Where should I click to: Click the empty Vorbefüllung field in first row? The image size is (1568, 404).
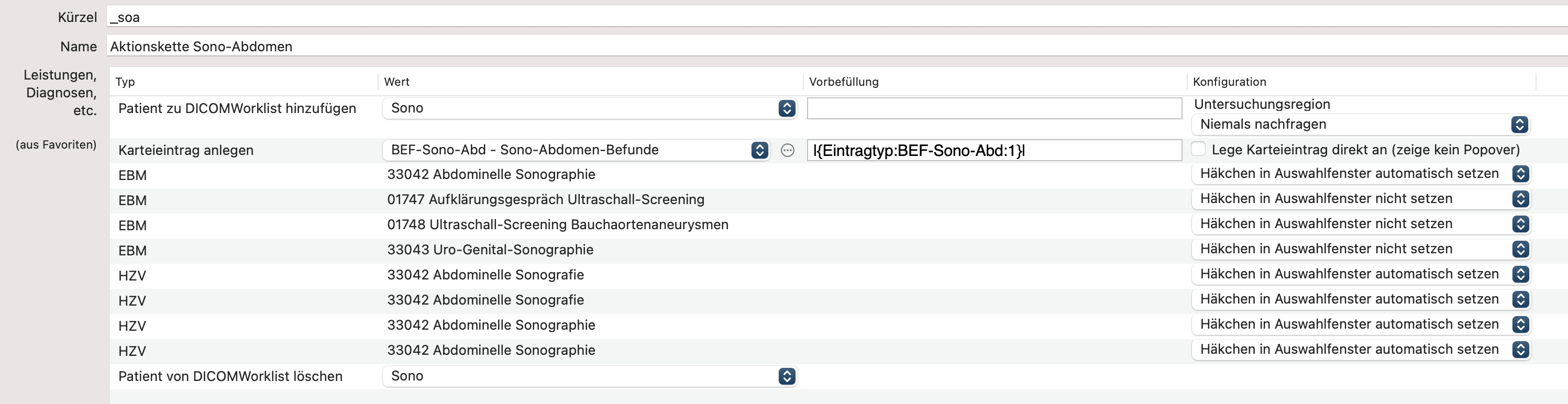(x=993, y=108)
